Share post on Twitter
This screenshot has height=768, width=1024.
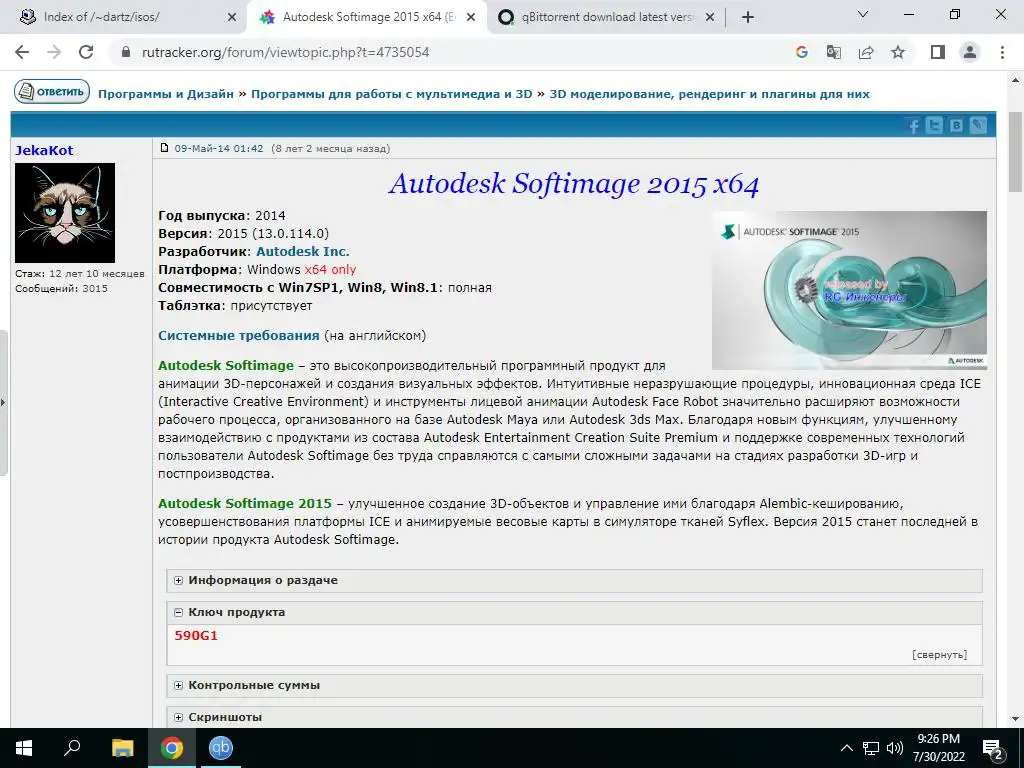pos(935,125)
